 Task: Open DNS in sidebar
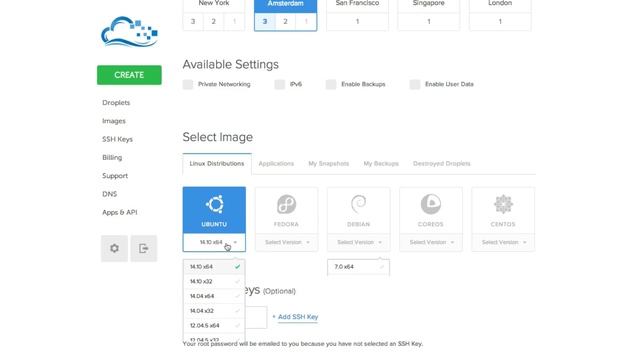pyautogui.click(x=109, y=194)
